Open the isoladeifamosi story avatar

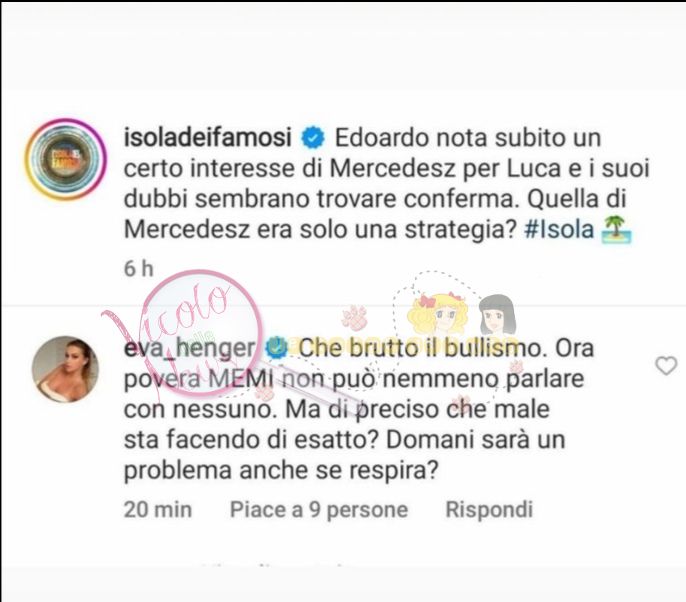coord(66,159)
